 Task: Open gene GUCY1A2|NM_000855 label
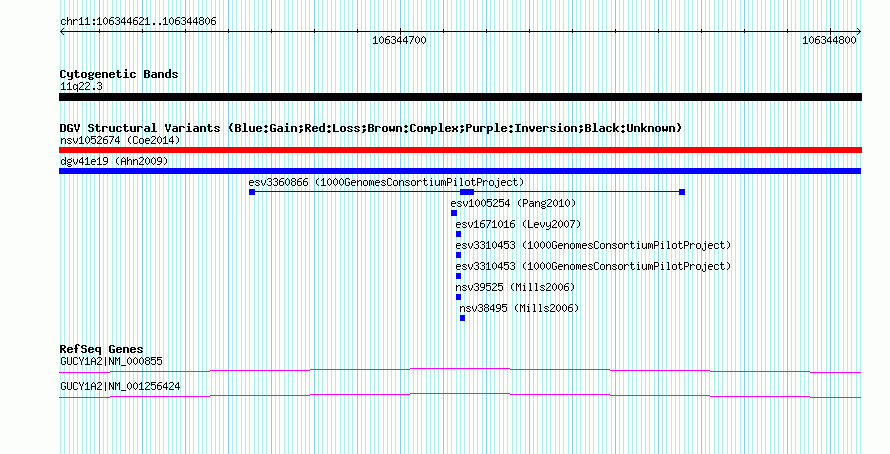click(111, 361)
